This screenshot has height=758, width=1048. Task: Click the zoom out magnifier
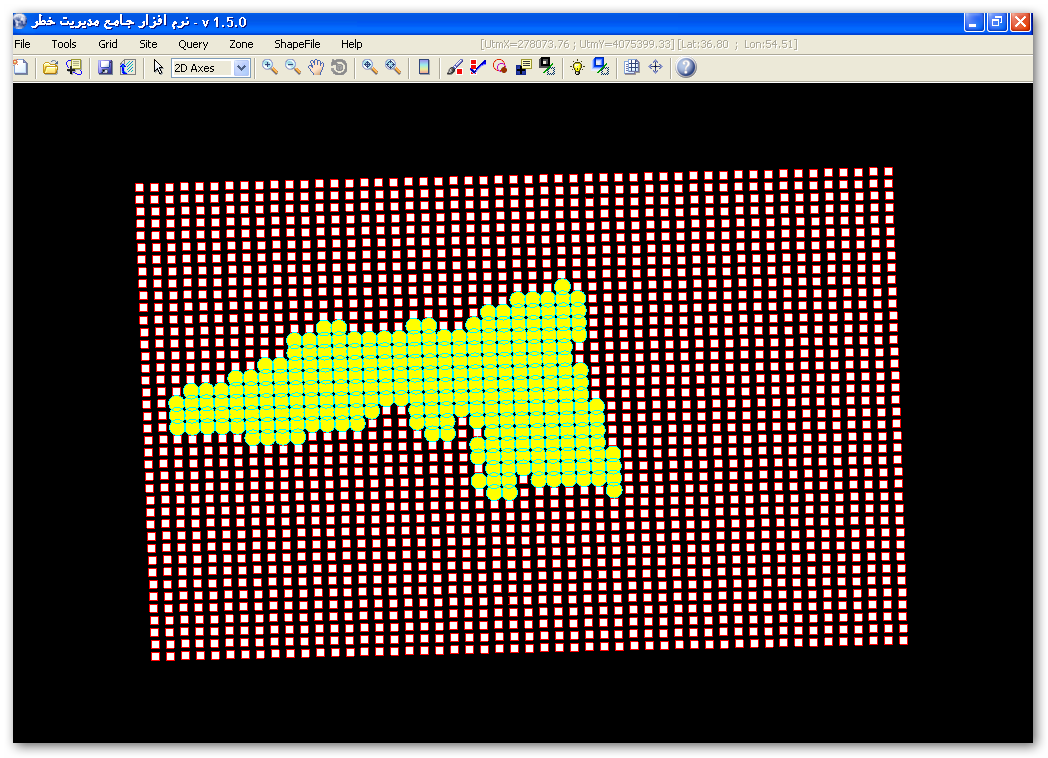pos(293,67)
